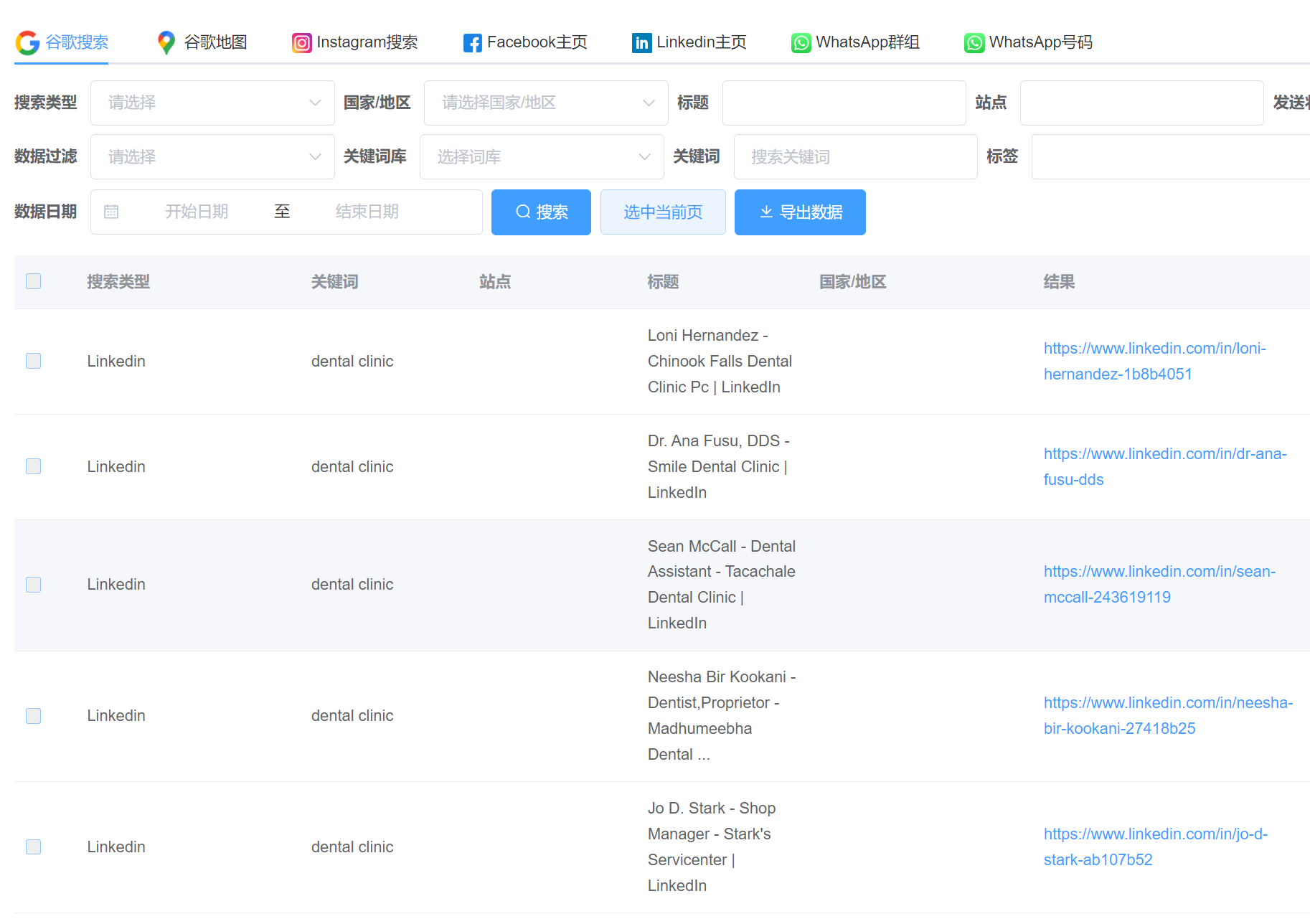The image size is (1310, 924).
Task: Click "dental clinic" keyword in Dr. Ana Fusu row
Action: coord(352,467)
